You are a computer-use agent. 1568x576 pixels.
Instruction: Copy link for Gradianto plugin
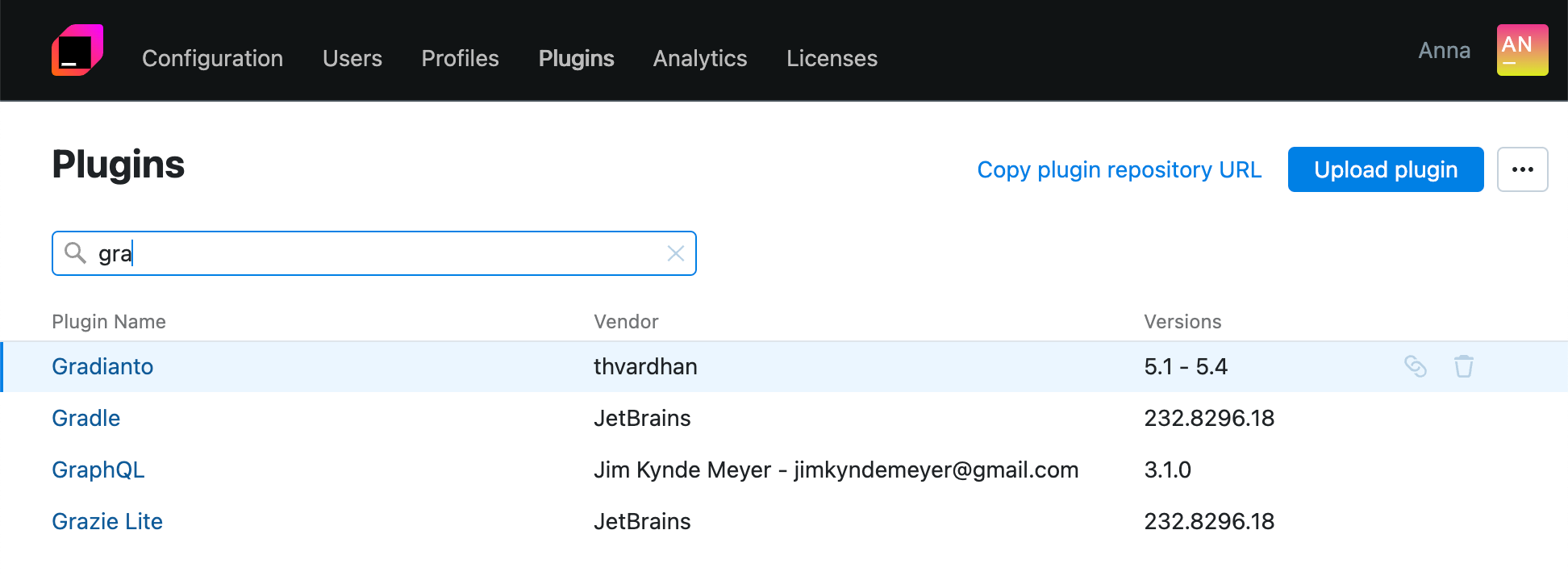tap(1415, 366)
